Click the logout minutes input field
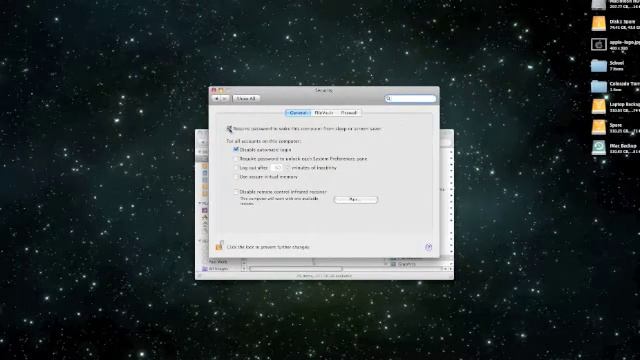This screenshot has height=360, width=640. (x=277, y=168)
